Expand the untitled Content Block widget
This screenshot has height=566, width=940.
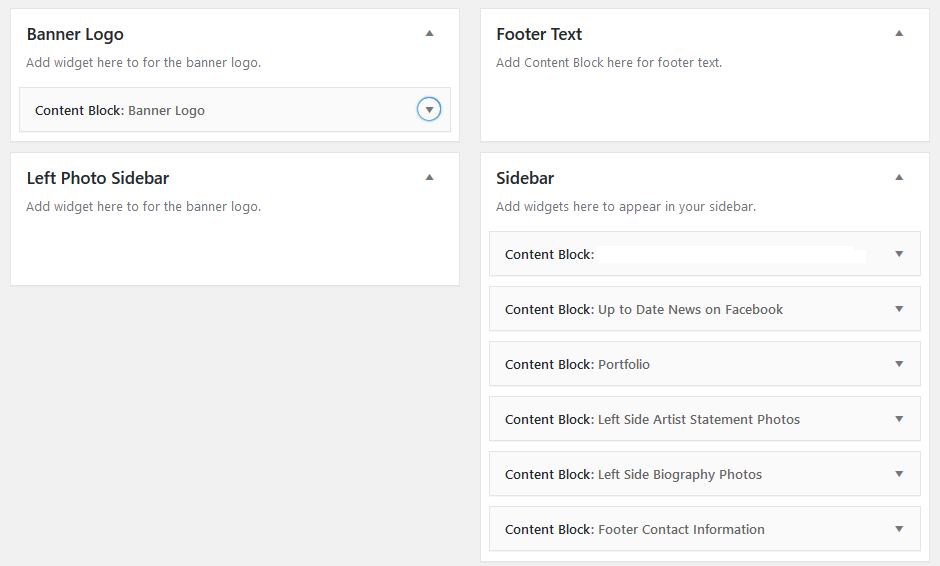[899, 254]
